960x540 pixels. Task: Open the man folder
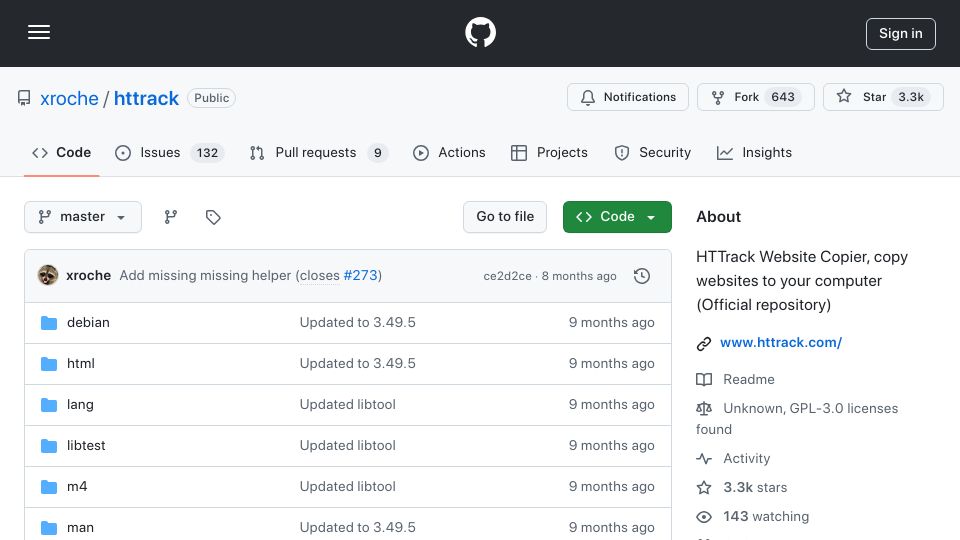click(80, 528)
